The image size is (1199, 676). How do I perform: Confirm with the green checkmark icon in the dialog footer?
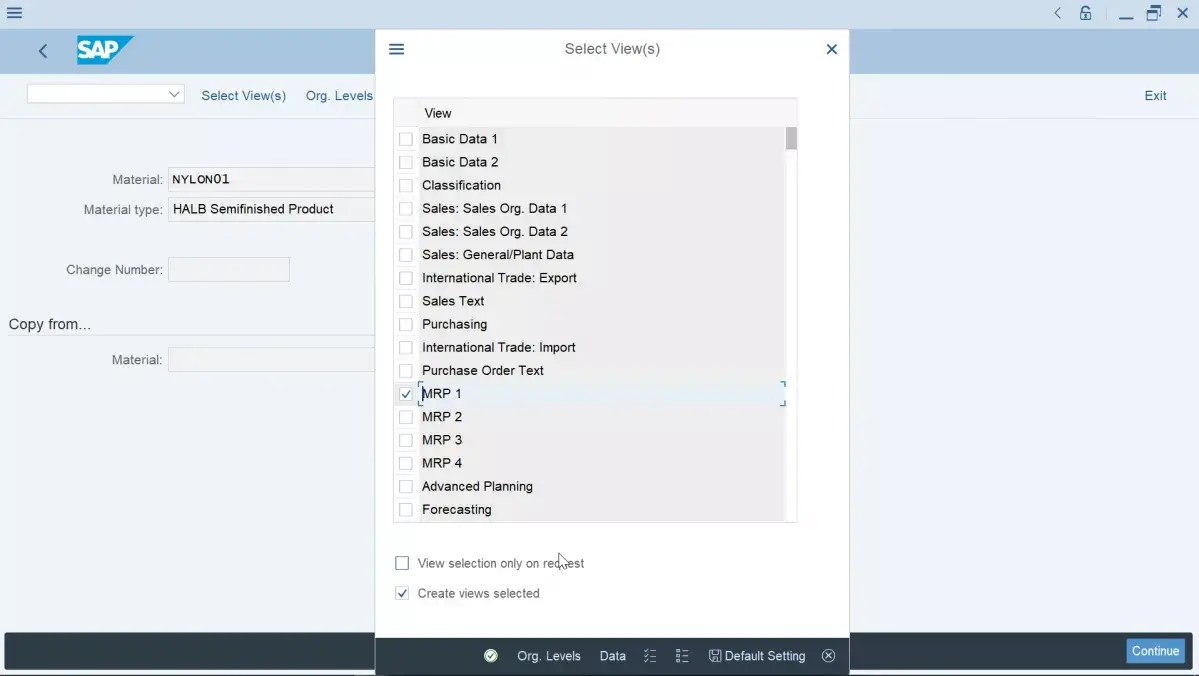(491, 656)
